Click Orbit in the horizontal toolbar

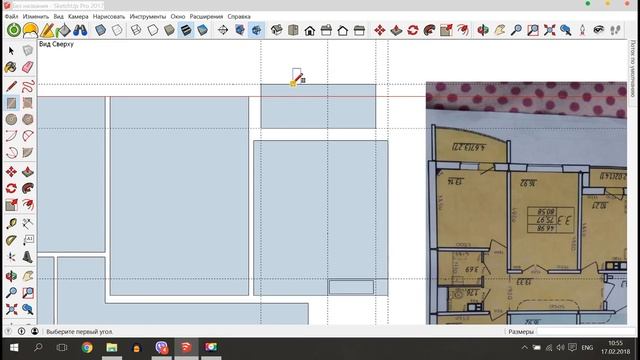point(483,30)
